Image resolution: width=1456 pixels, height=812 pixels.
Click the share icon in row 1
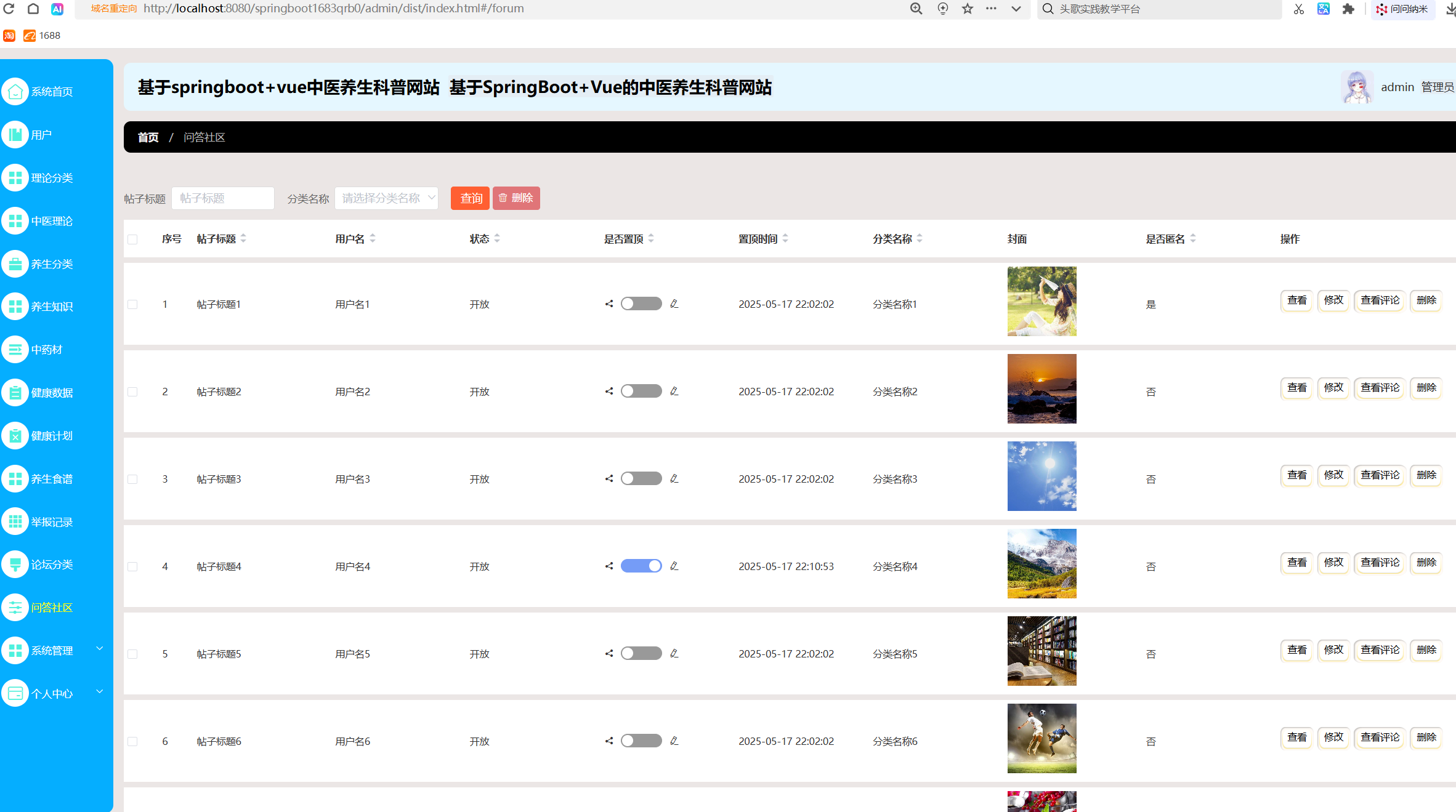tap(609, 303)
